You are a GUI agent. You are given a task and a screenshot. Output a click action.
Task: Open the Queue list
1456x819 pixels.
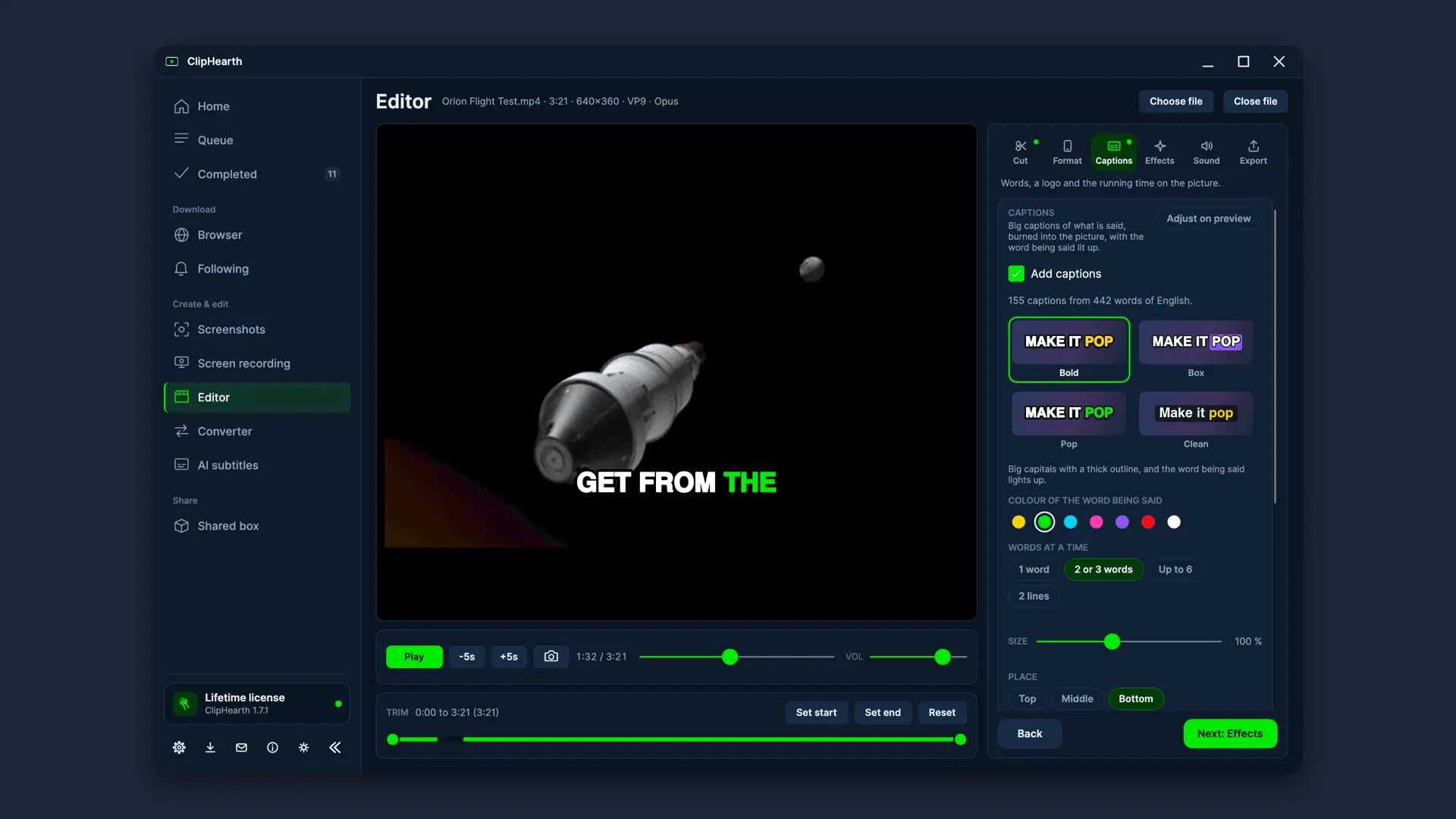coord(257,140)
